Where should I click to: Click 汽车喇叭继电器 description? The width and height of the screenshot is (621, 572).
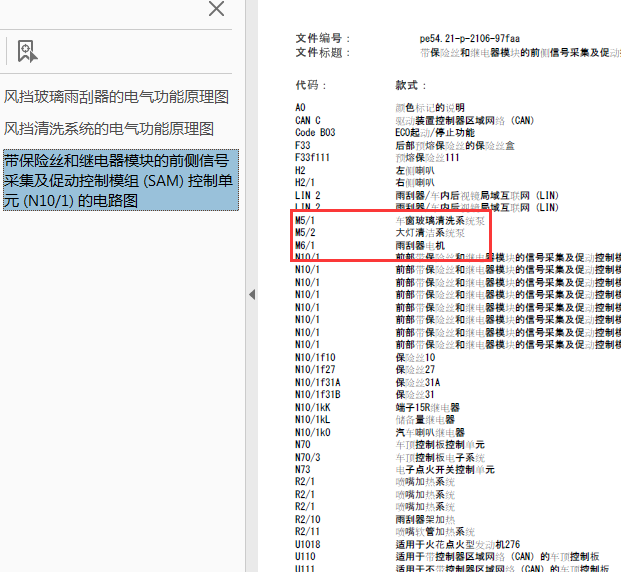(x=430, y=432)
